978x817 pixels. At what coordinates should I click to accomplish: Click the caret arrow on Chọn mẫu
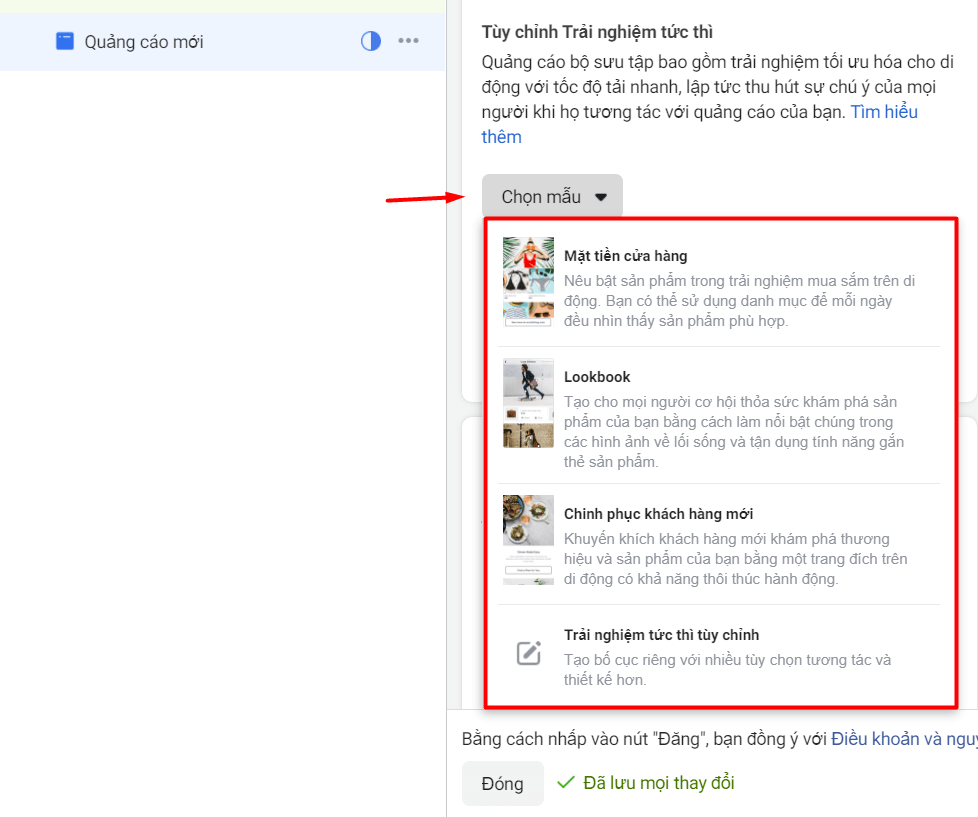coord(601,198)
